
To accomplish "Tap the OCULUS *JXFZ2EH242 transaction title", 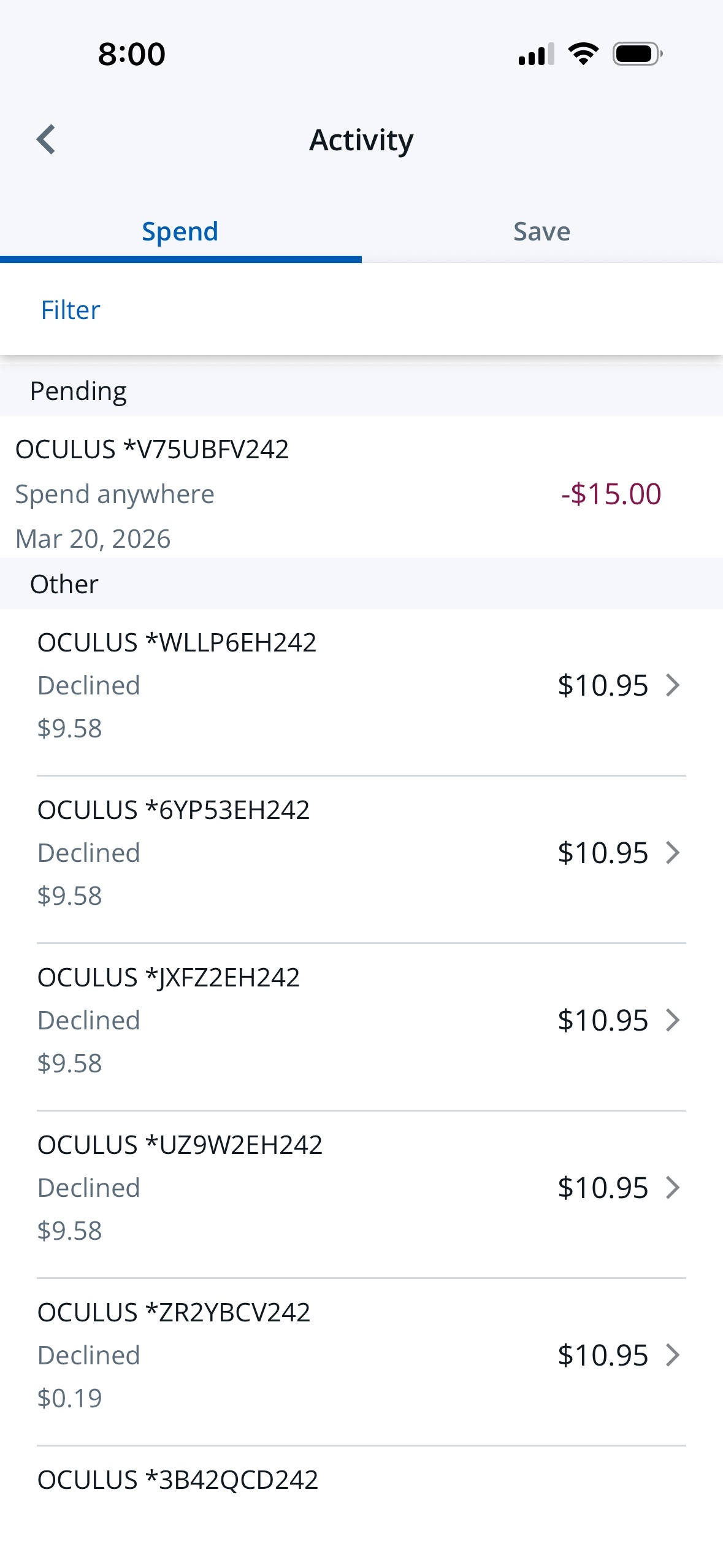I will click(x=169, y=978).
